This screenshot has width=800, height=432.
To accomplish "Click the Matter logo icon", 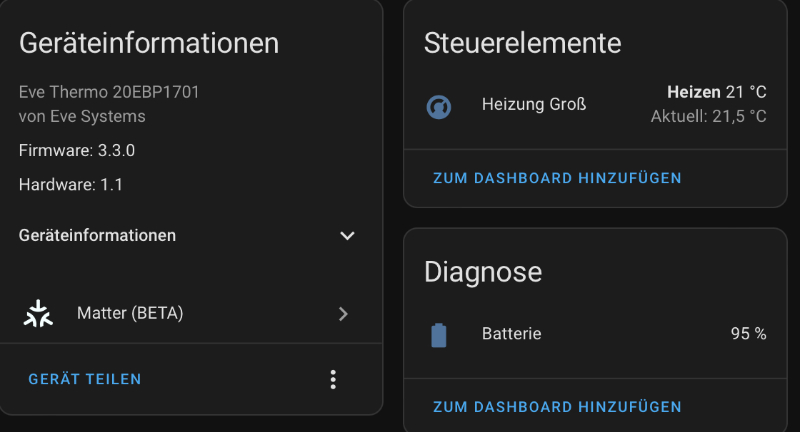I will point(39,314).
